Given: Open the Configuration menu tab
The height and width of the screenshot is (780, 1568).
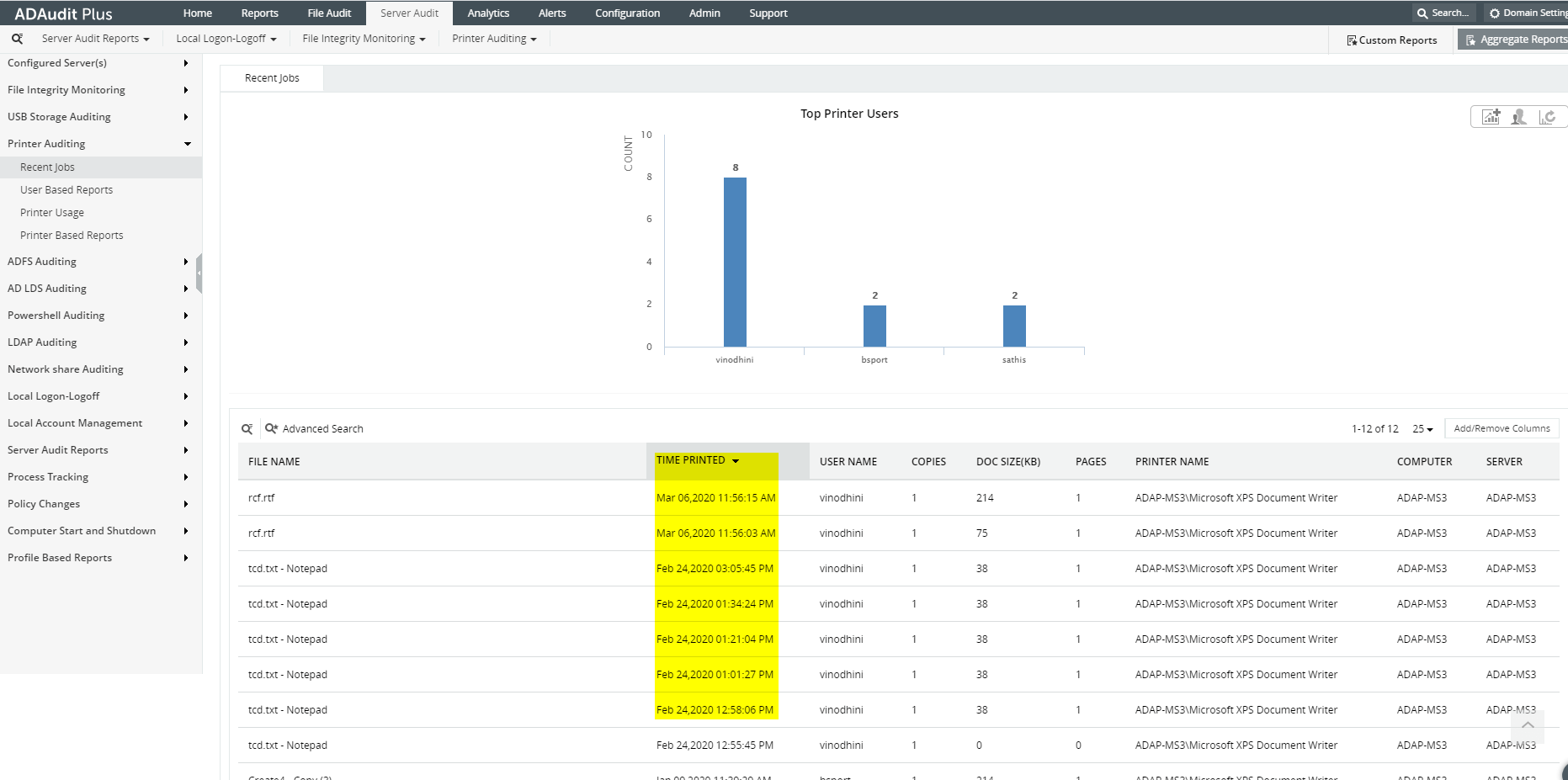Looking at the screenshot, I should [627, 13].
